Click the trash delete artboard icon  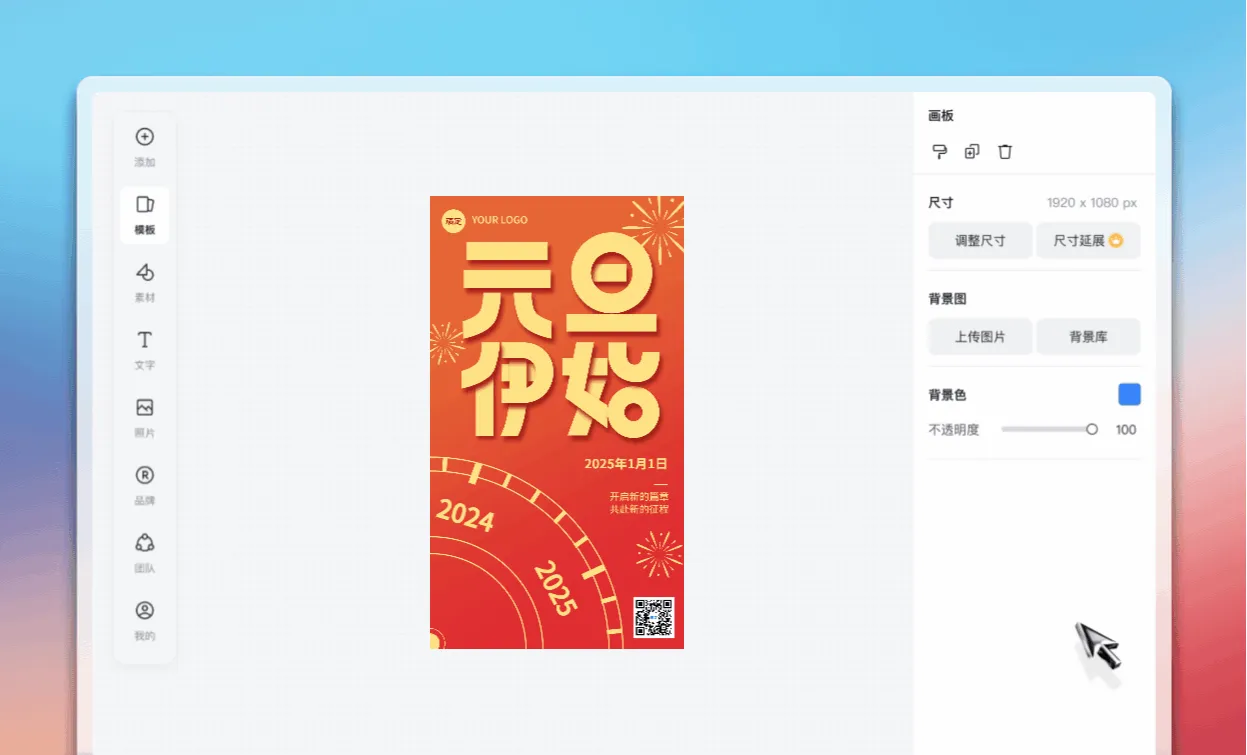click(x=1005, y=152)
